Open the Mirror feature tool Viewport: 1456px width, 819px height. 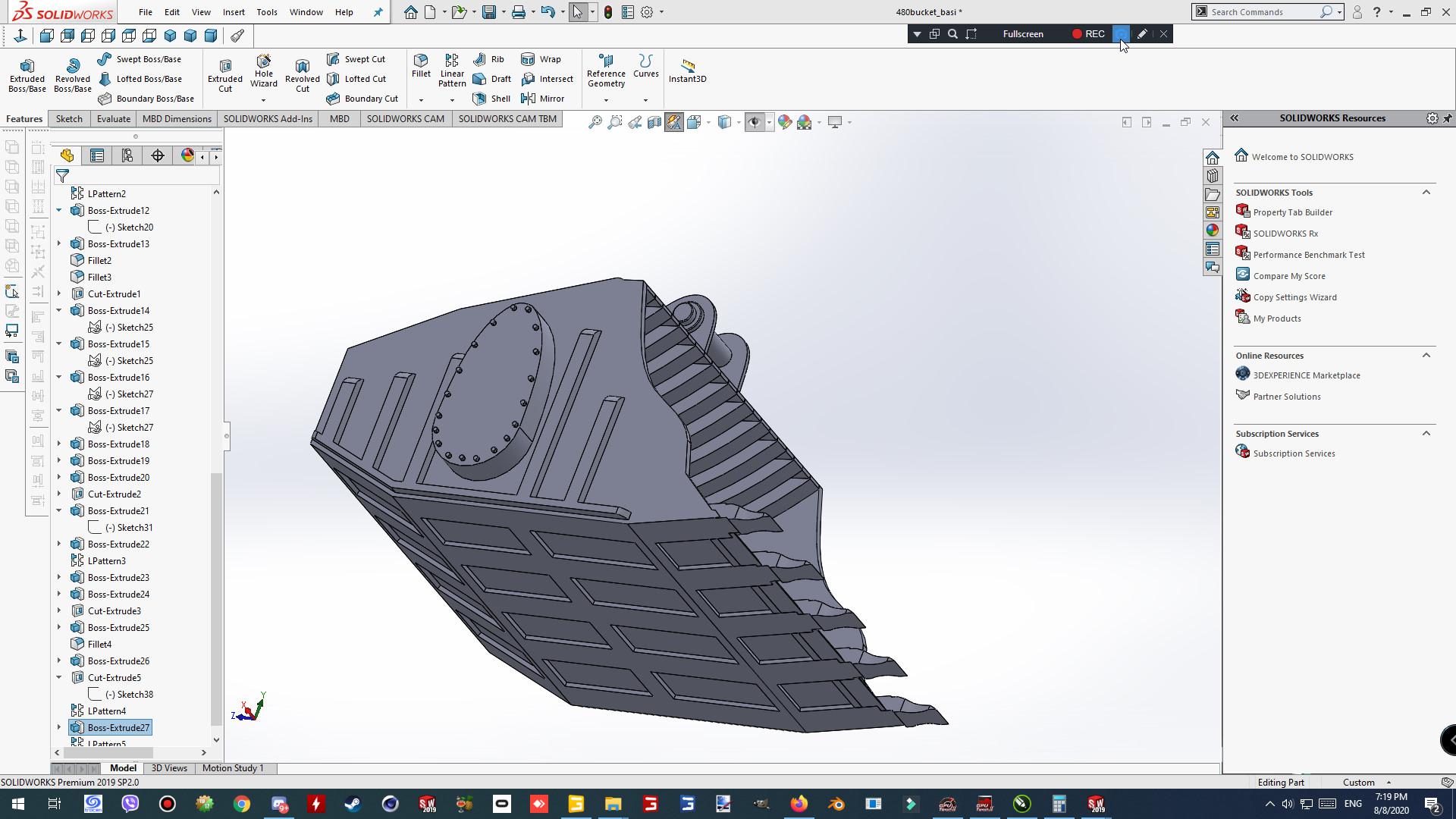pos(543,99)
